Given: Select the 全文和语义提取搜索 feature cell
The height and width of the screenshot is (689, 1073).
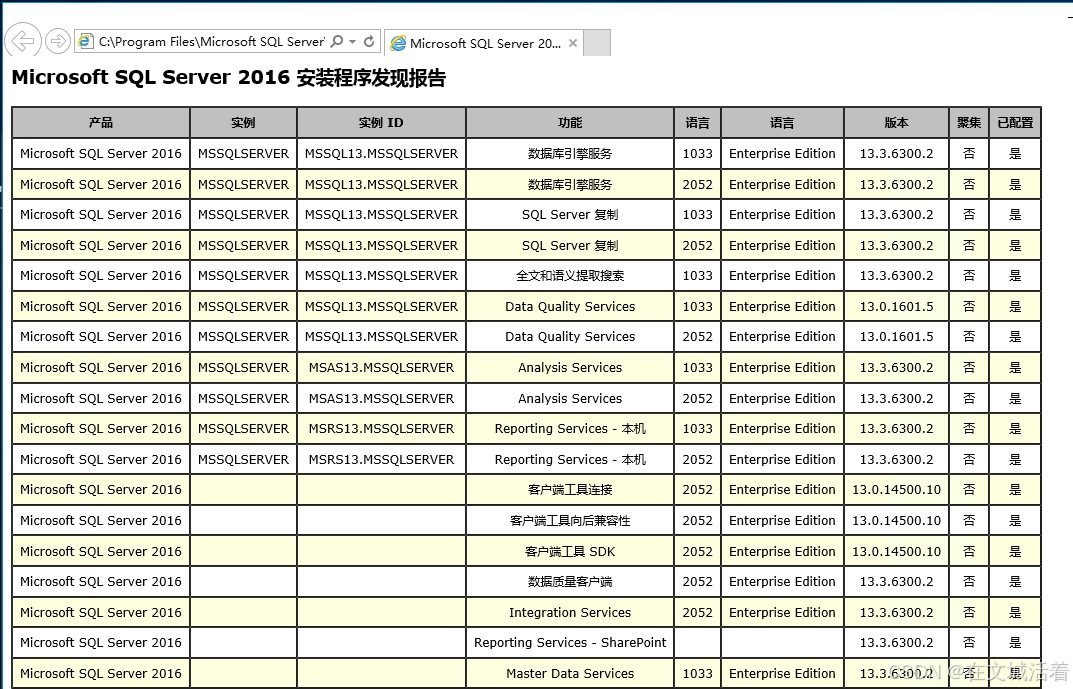Looking at the screenshot, I should click(570, 276).
